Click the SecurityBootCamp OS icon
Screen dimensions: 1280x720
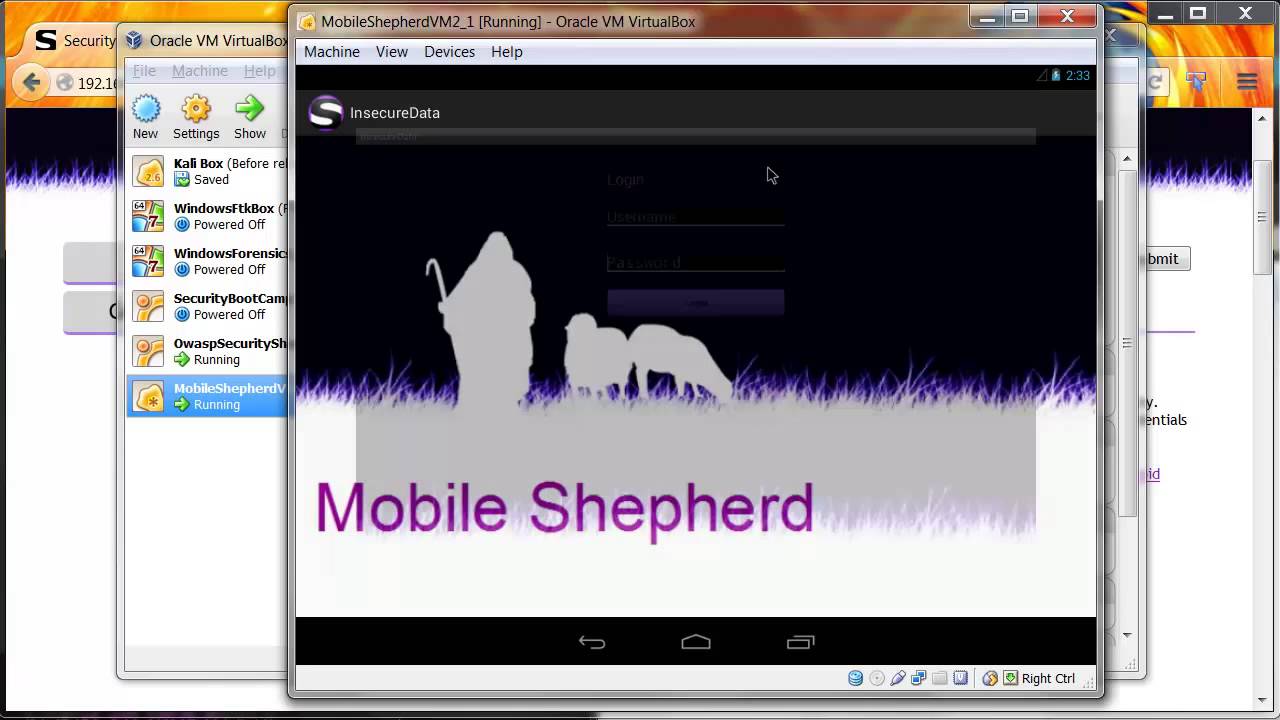coord(149,307)
